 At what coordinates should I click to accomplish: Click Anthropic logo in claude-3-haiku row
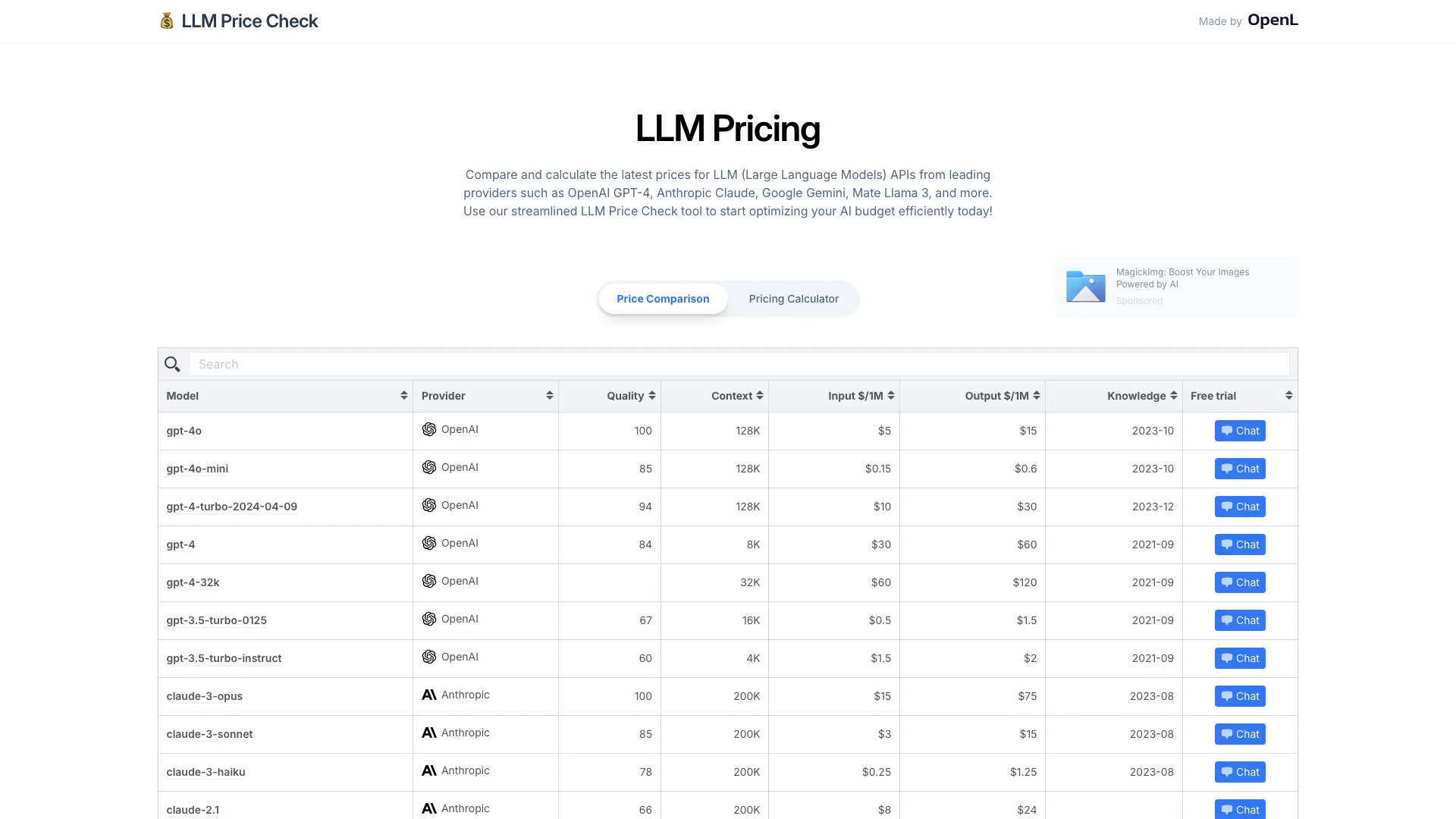coord(429,770)
